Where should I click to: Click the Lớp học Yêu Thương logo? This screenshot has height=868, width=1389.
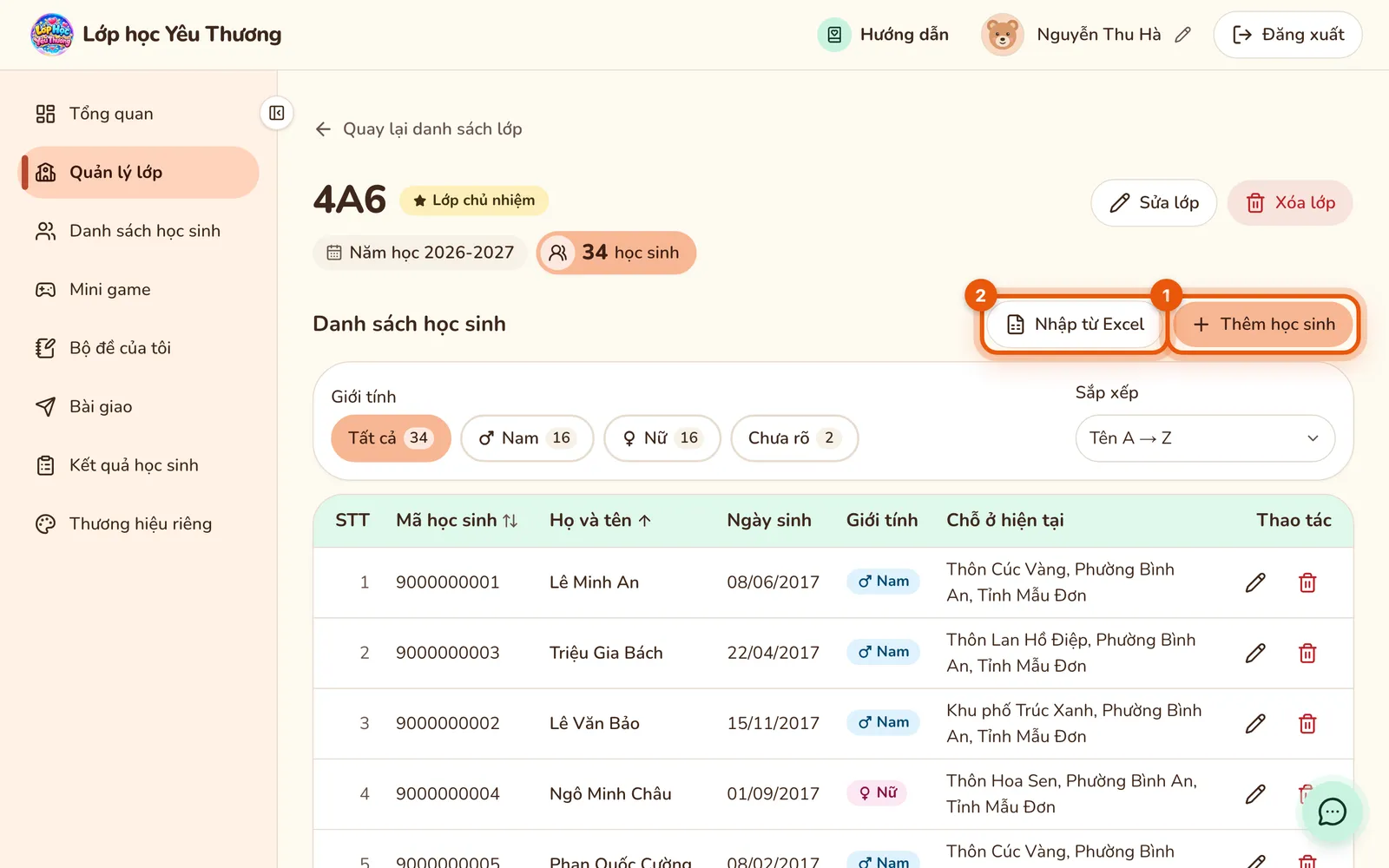pos(52,35)
